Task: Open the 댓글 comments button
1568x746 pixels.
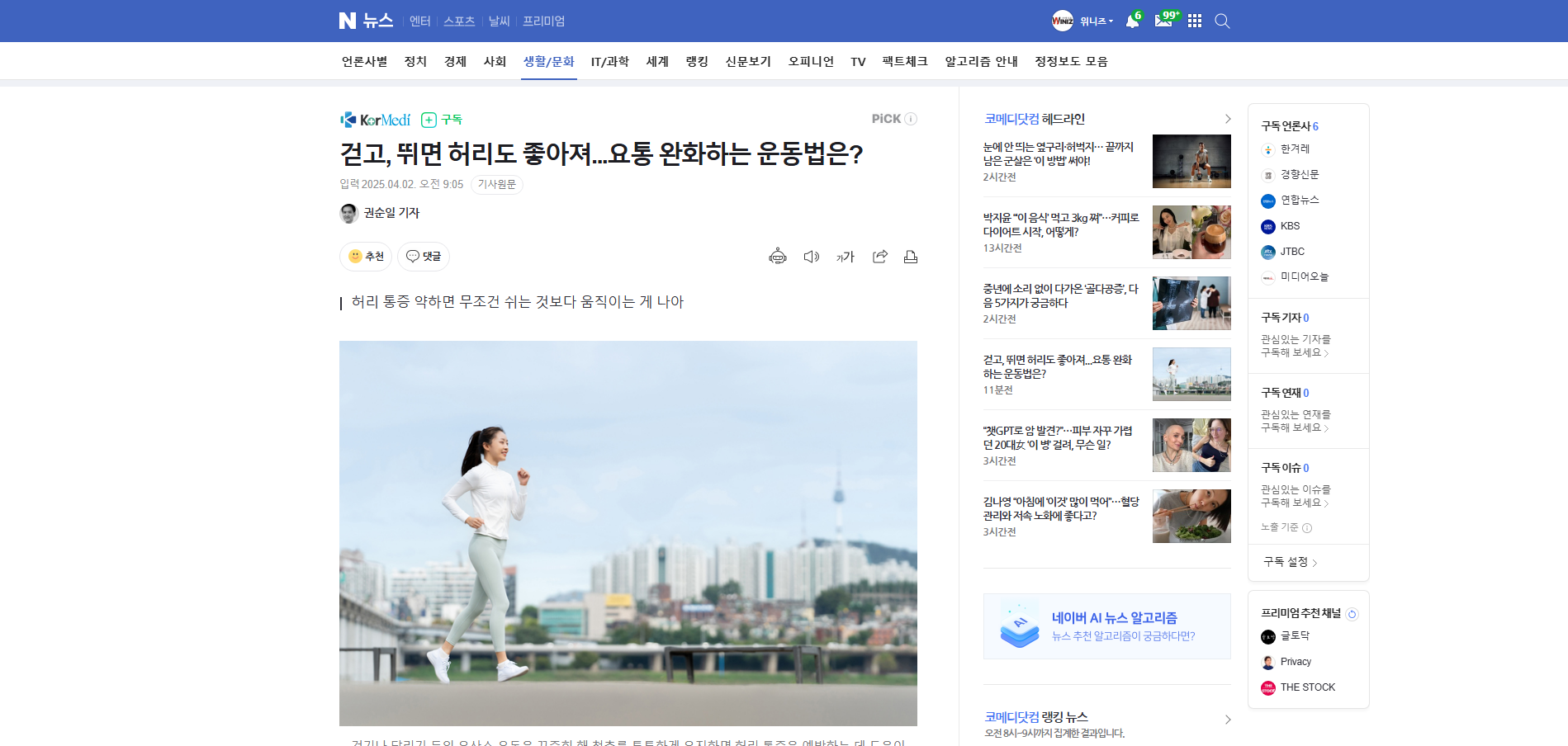Action: point(424,257)
